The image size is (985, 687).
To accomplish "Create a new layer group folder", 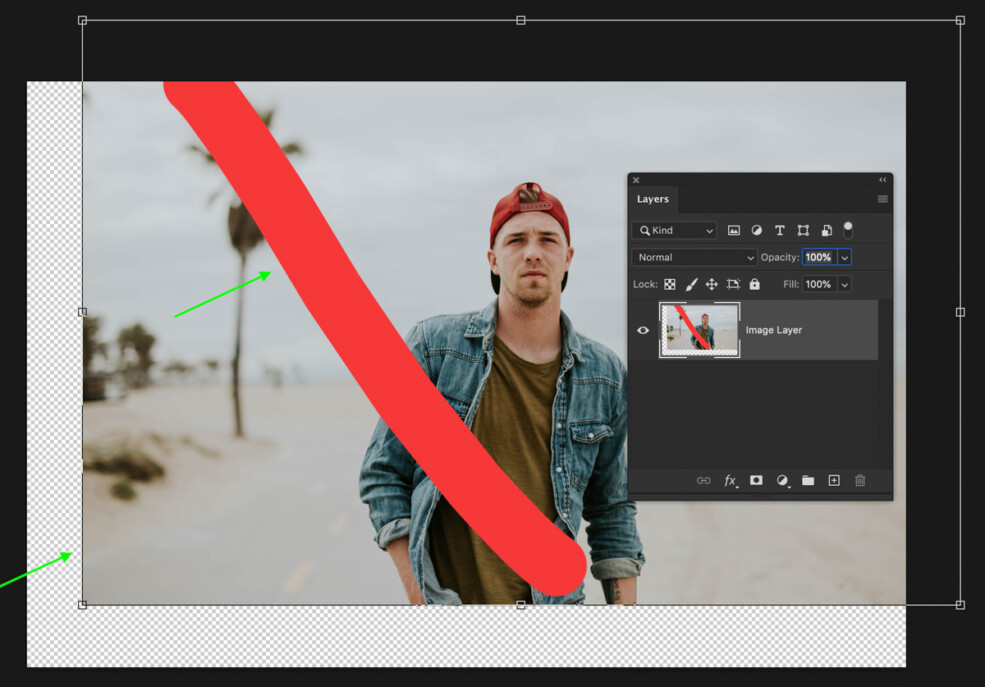I will [808, 480].
